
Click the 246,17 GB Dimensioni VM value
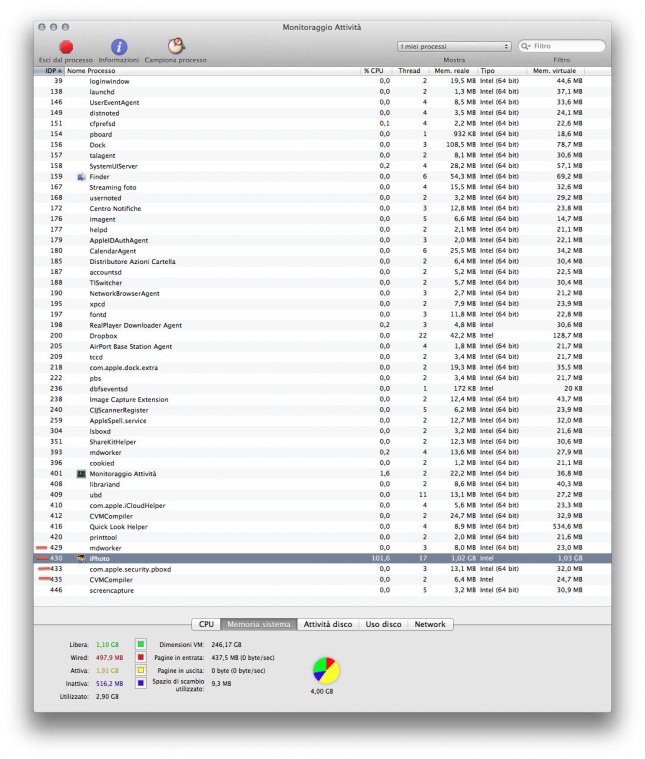tap(226, 645)
